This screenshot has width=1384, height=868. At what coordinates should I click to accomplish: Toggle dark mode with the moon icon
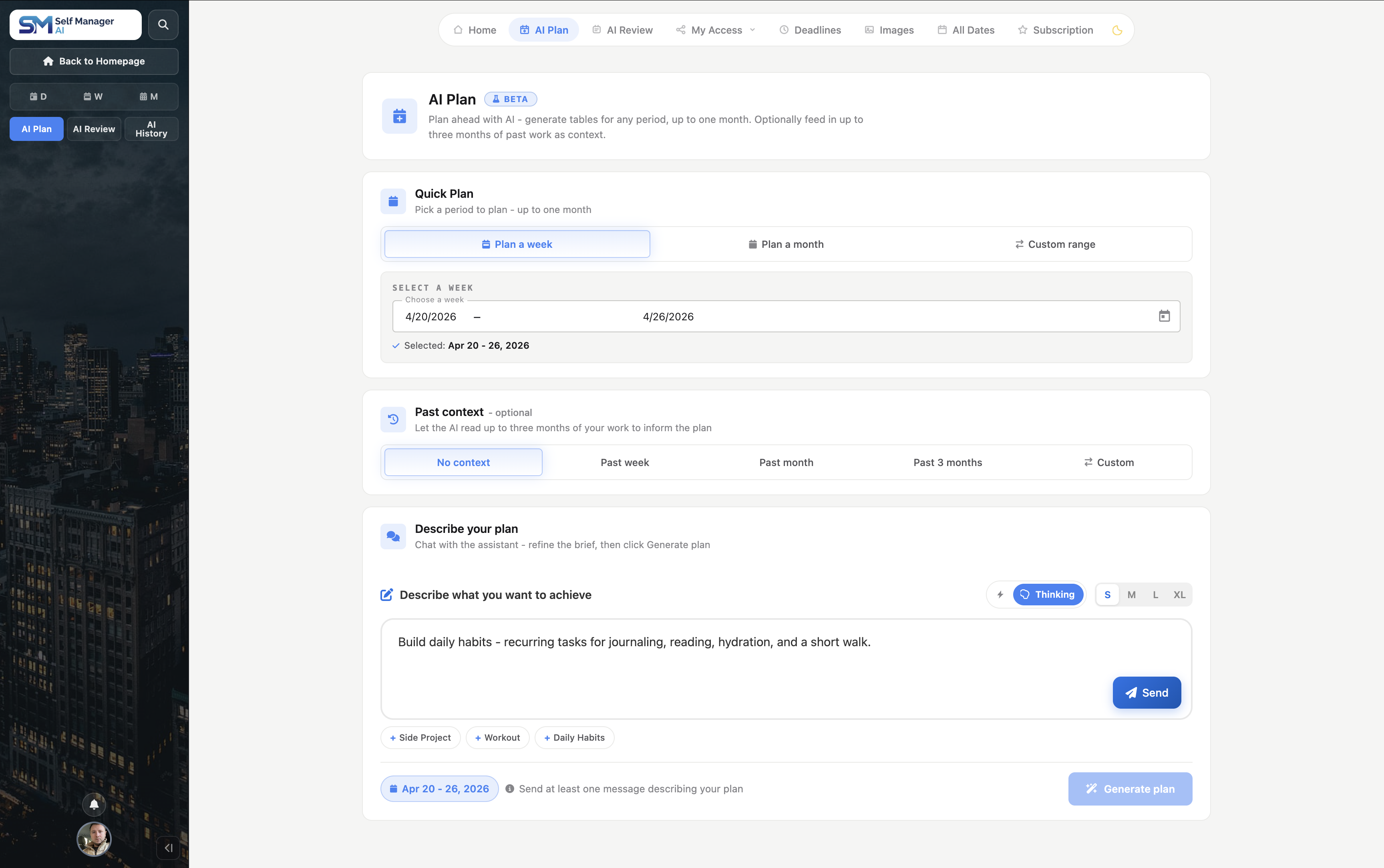(x=1117, y=30)
